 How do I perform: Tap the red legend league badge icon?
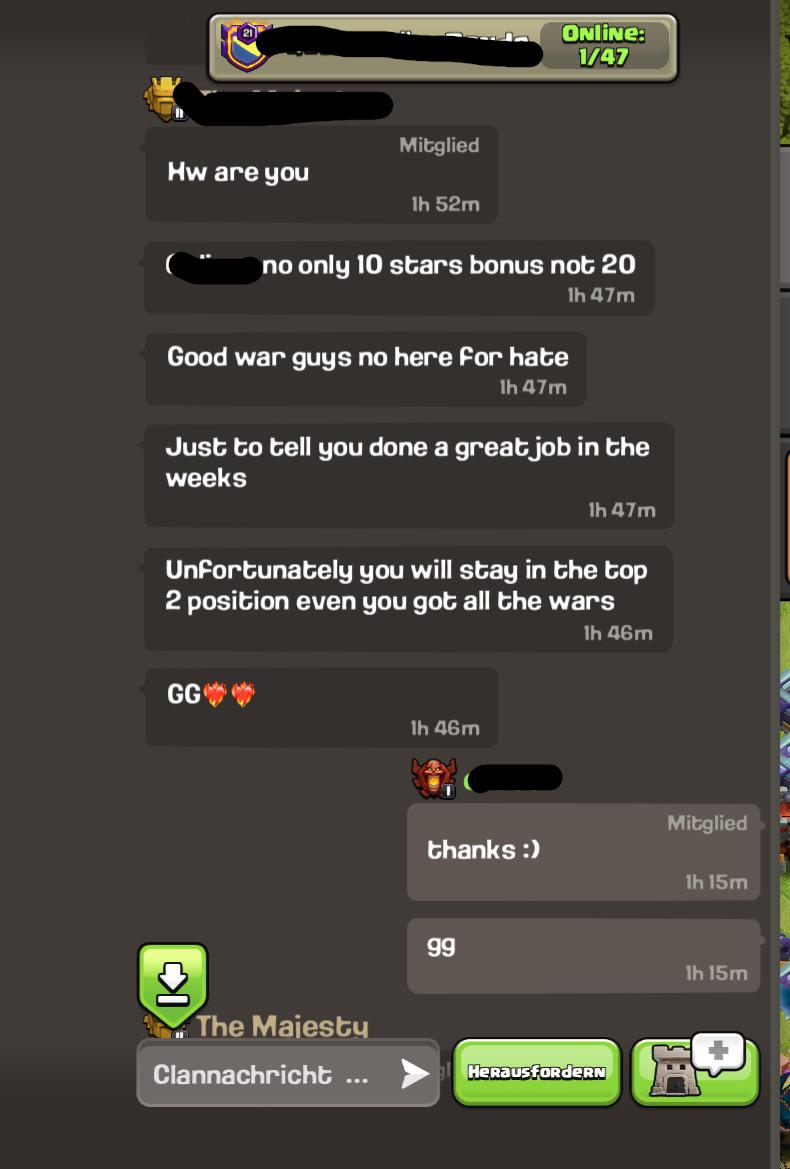(x=434, y=779)
